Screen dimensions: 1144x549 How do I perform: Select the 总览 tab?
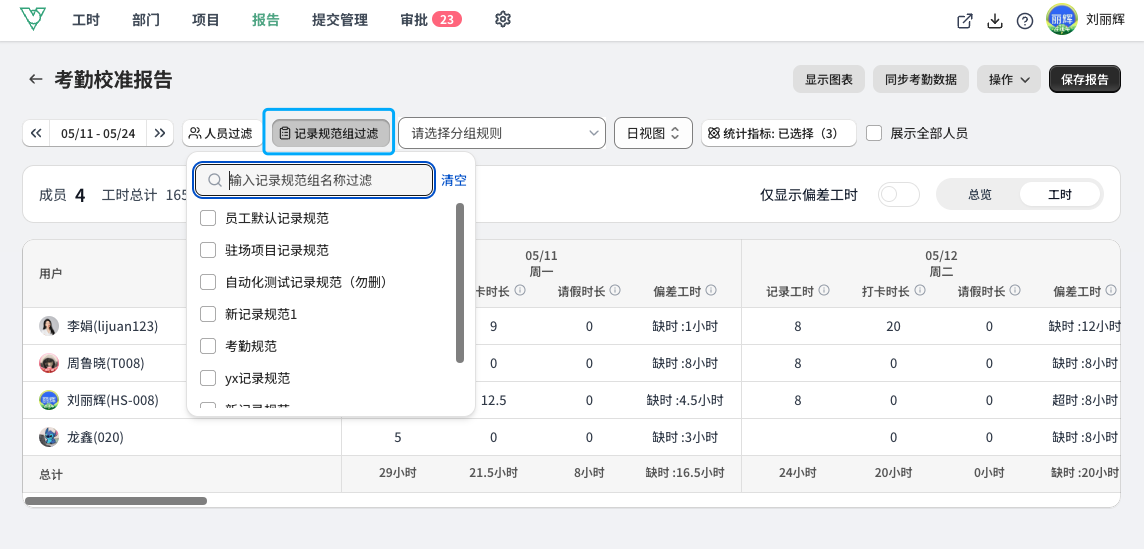click(979, 194)
